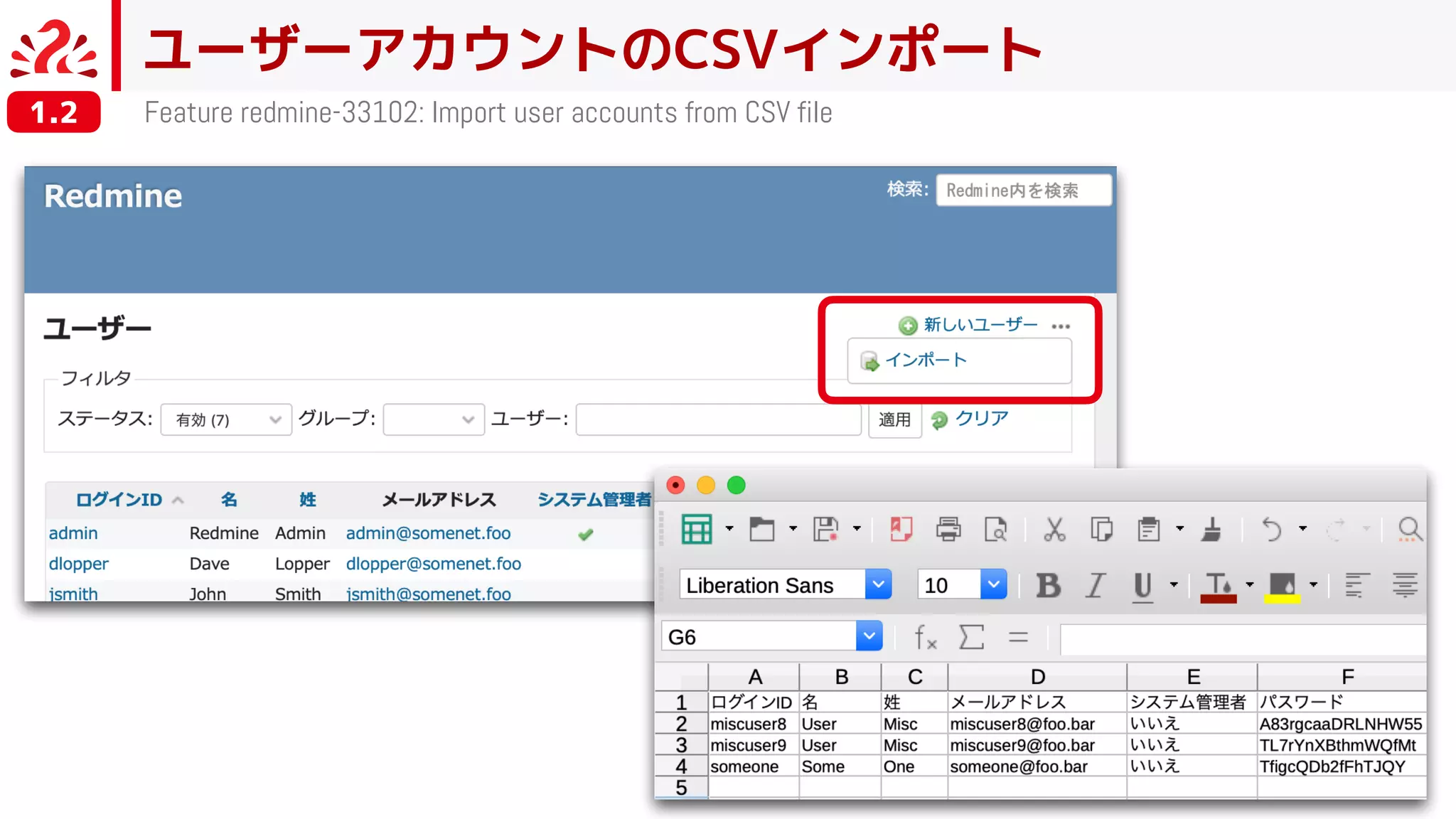Open the folder icon in spreadsheet toolbar
The image size is (1456, 819).
[761, 529]
